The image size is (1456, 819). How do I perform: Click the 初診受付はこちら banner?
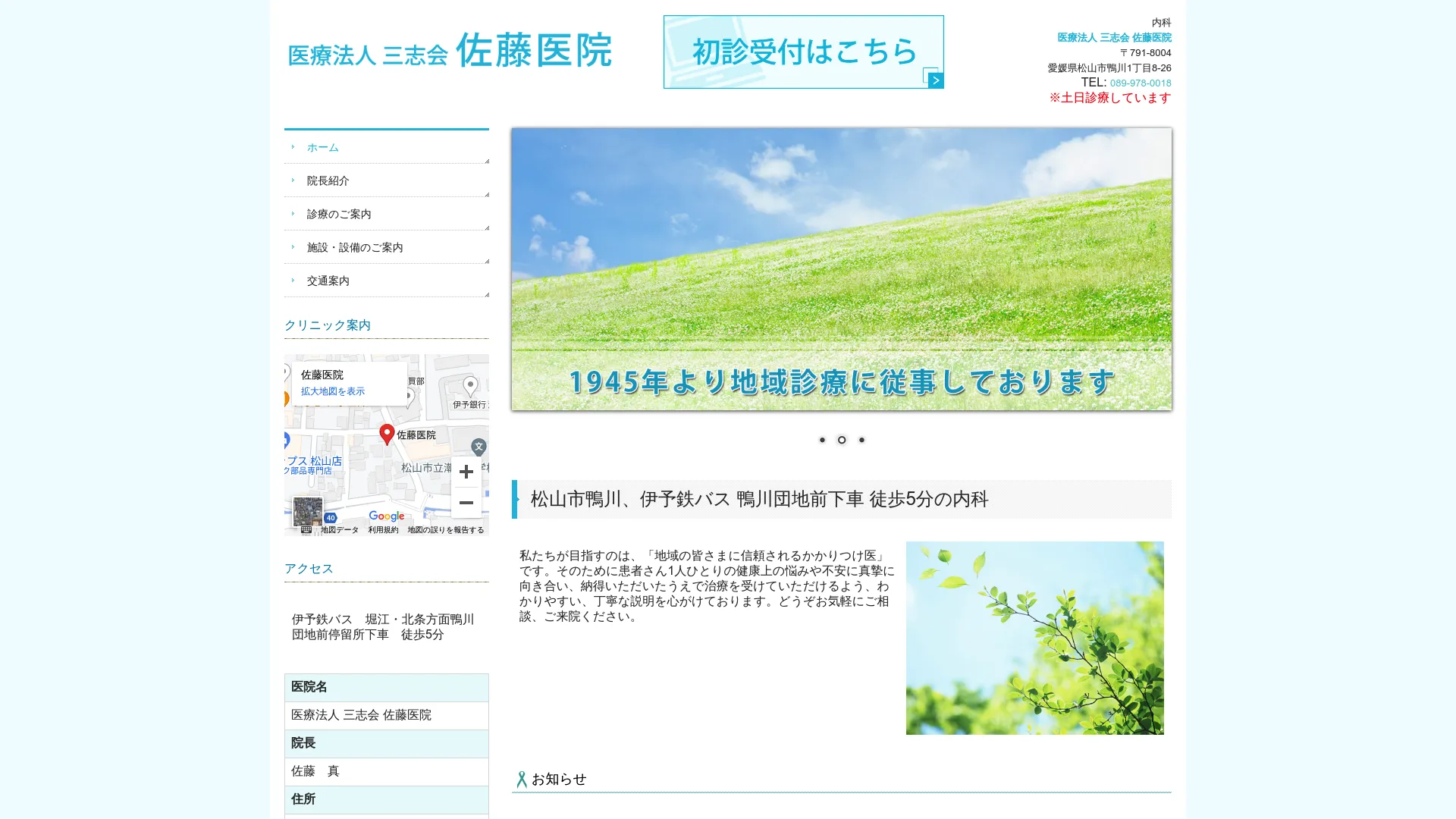pyautogui.click(x=803, y=52)
